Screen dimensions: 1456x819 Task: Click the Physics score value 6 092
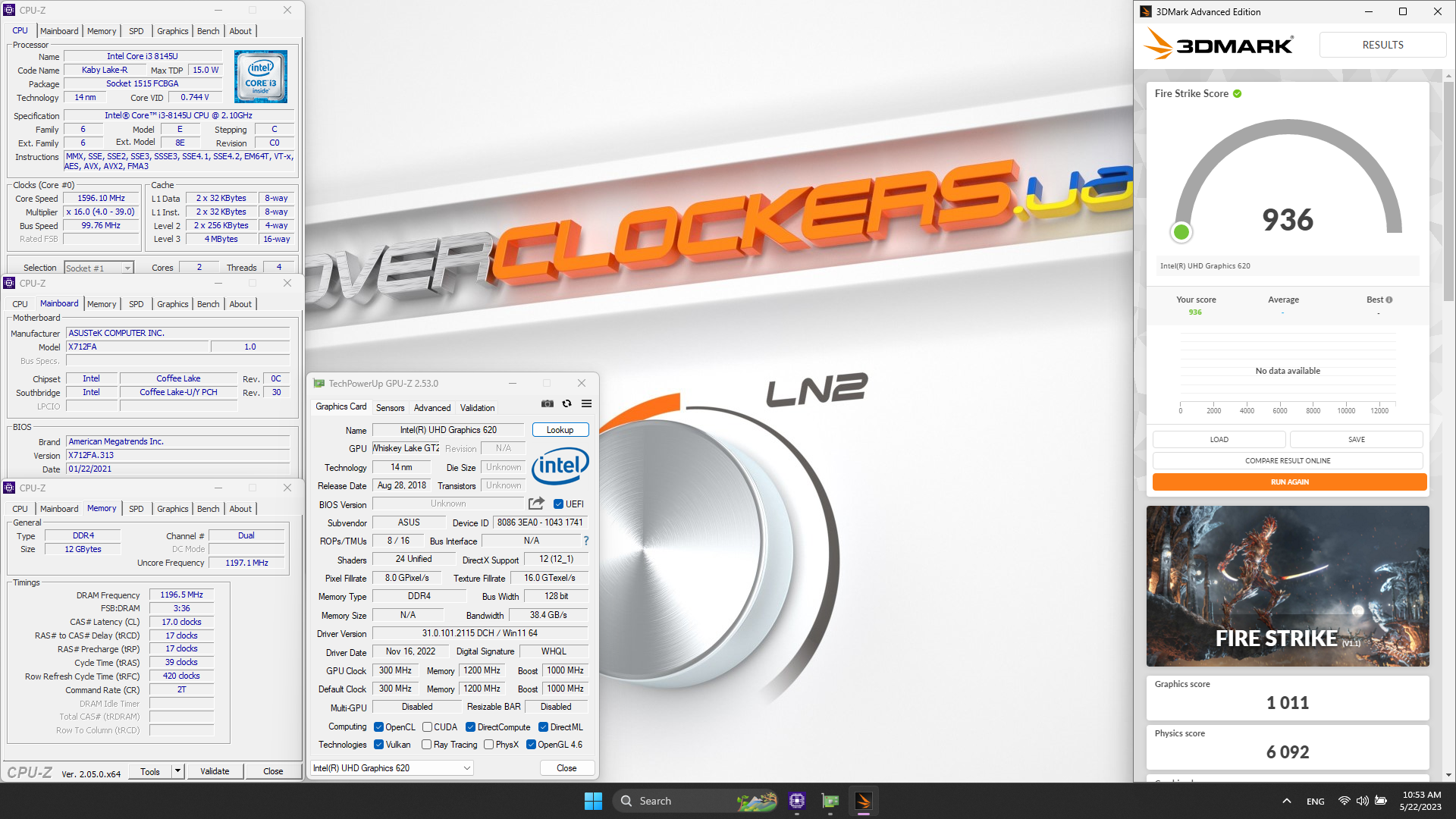click(x=1288, y=752)
